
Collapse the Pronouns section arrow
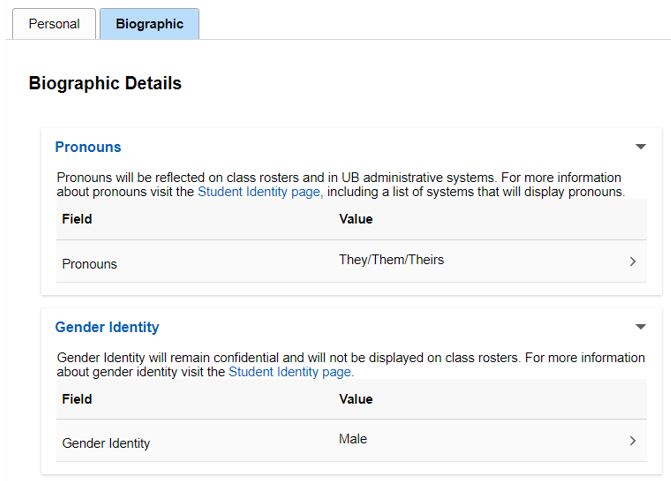[641, 147]
